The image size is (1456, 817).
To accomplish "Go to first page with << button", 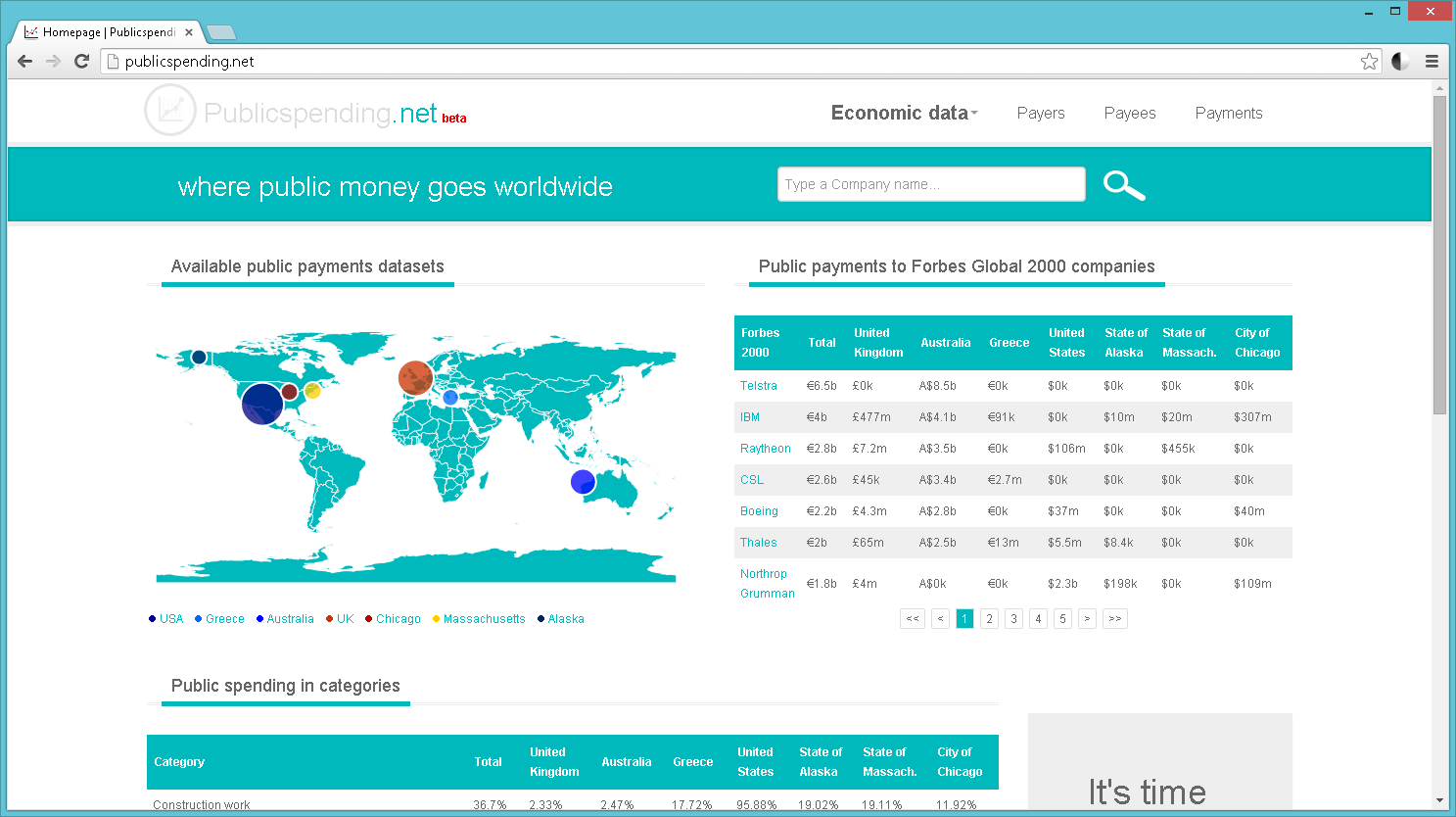I will click(913, 618).
